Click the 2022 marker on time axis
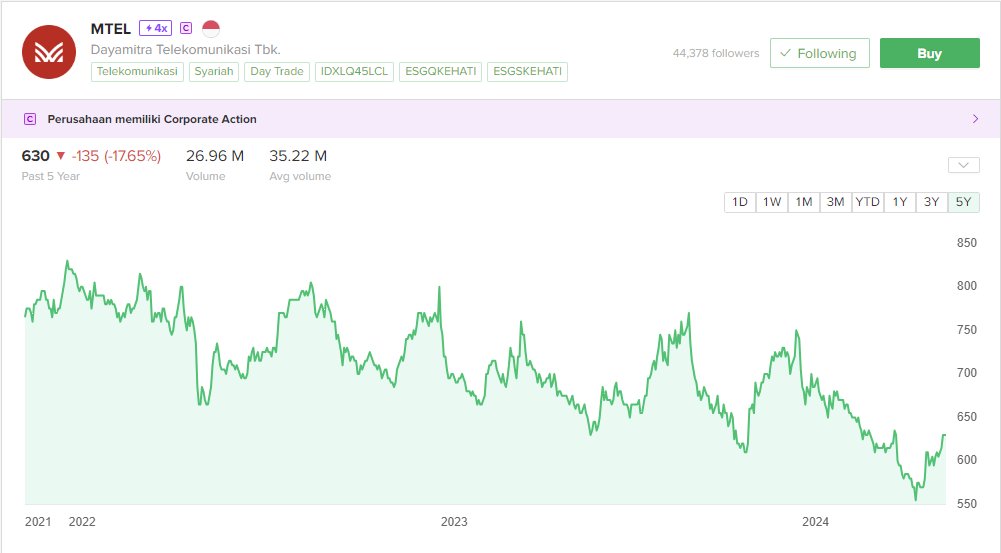The image size is (1001, 553). [x=82, y=522]
